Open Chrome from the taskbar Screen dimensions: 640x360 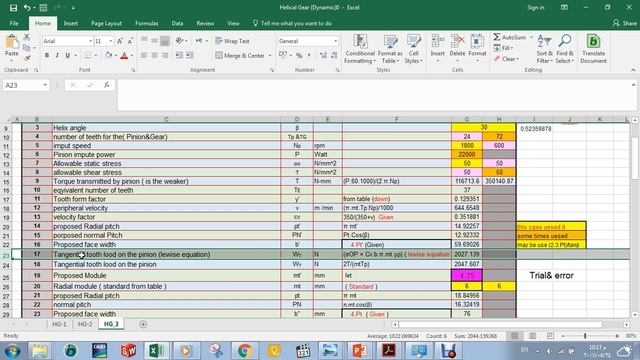(245, 351)
